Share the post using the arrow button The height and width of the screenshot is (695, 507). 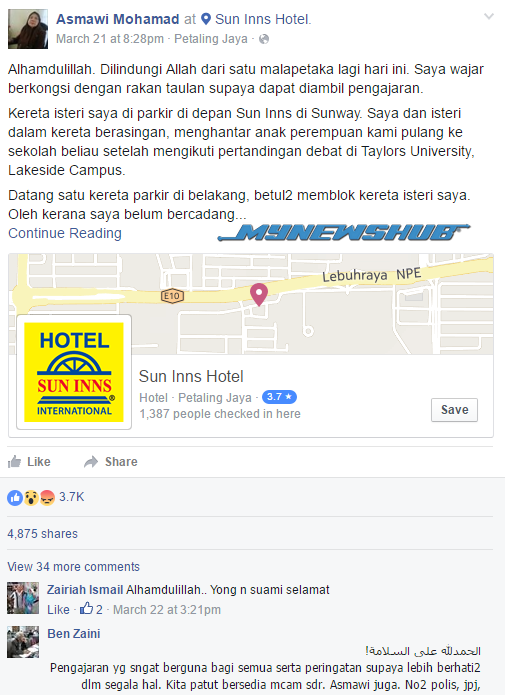pyautogui.click(x=111, y=462)
